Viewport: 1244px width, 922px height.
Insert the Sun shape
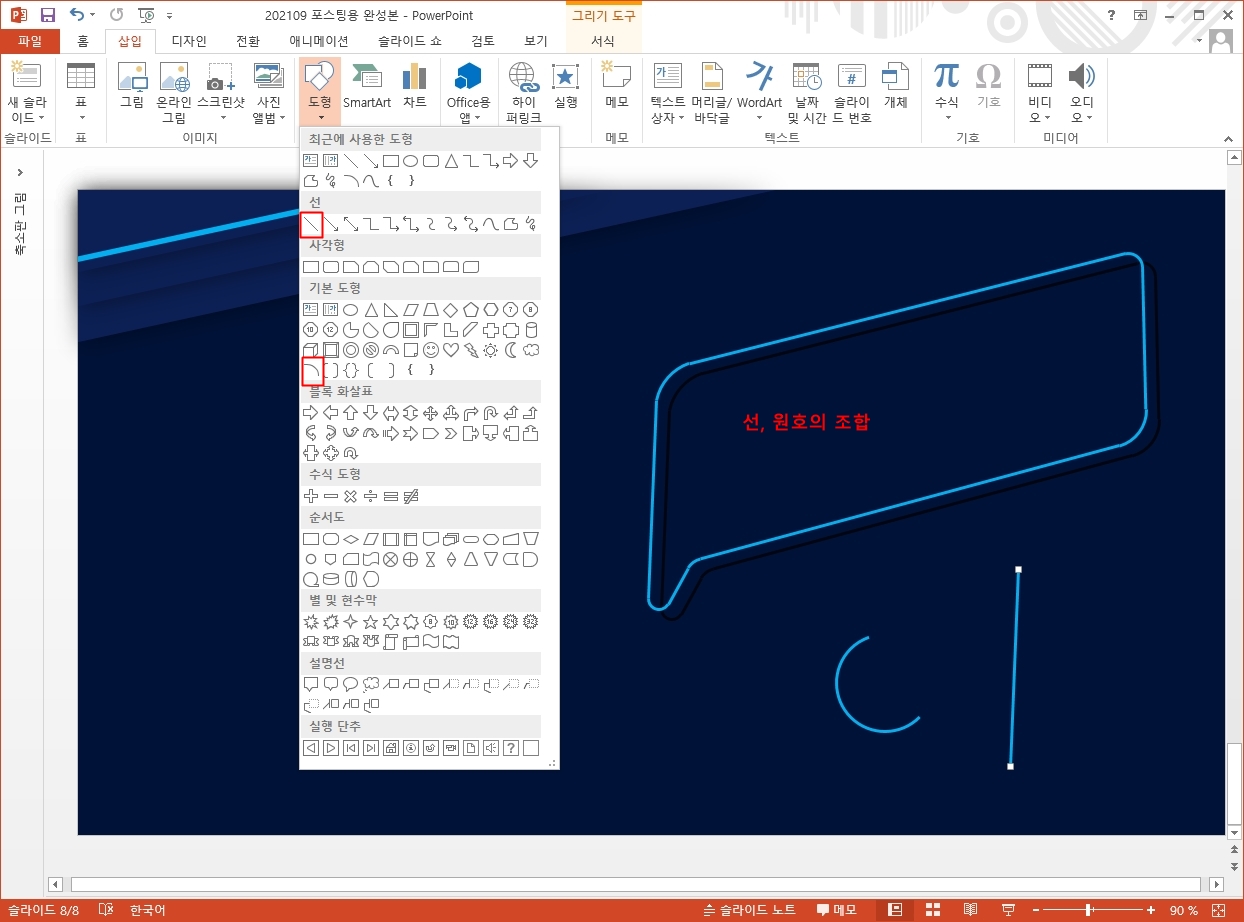491,350
